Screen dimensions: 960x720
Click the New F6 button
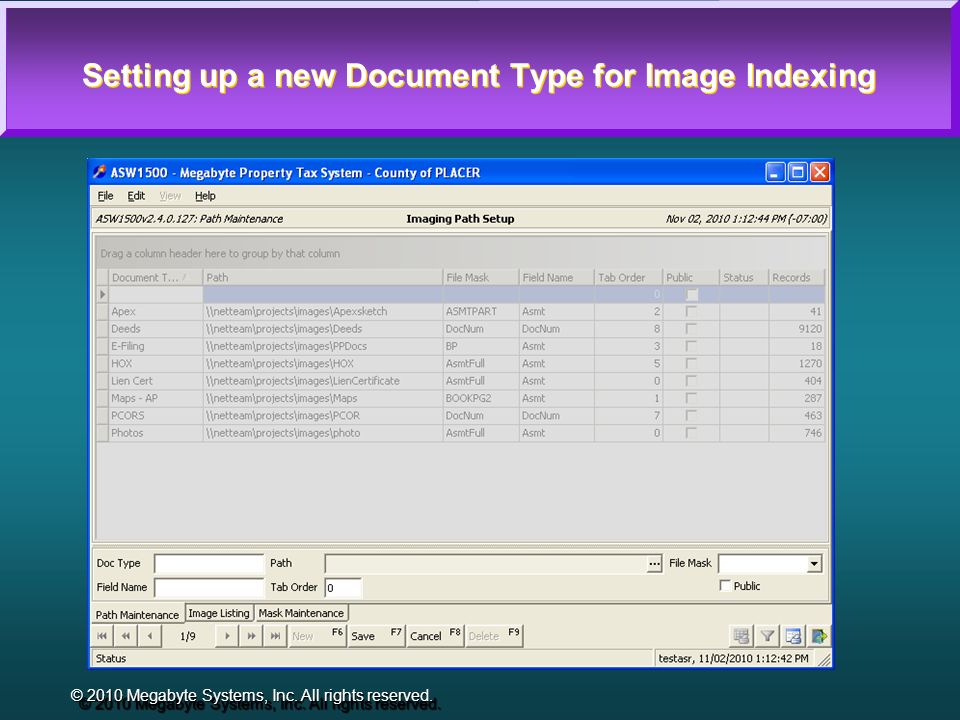point(317,636)
